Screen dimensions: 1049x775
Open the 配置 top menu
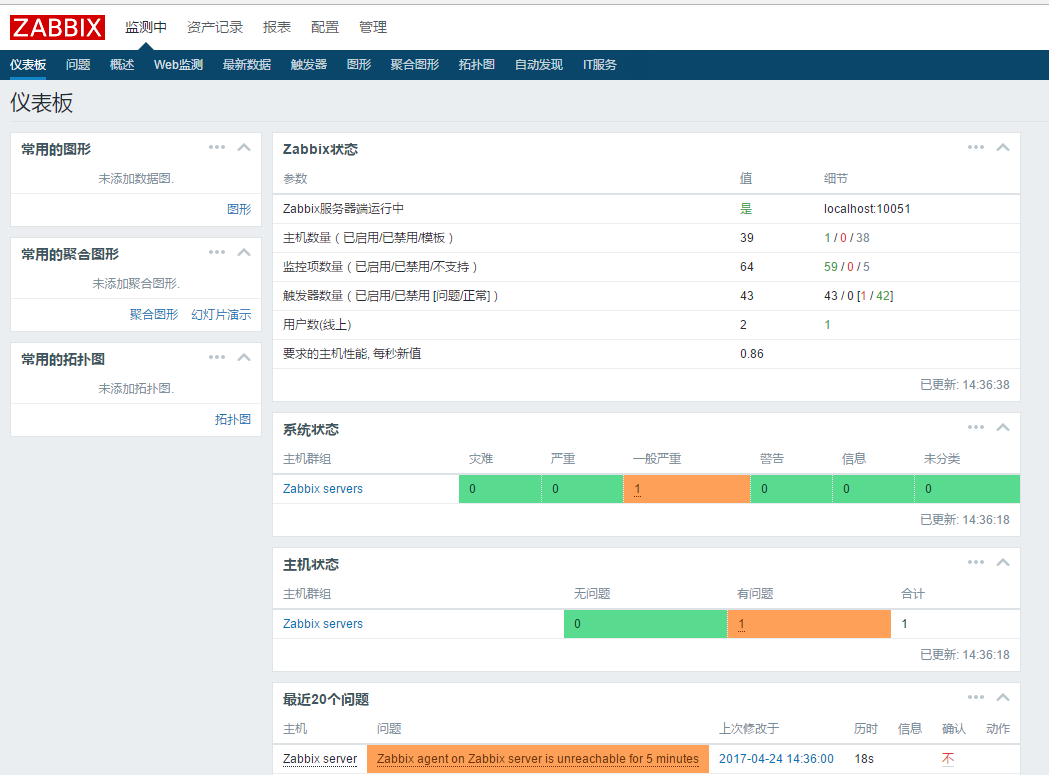[x=325, y=27]
